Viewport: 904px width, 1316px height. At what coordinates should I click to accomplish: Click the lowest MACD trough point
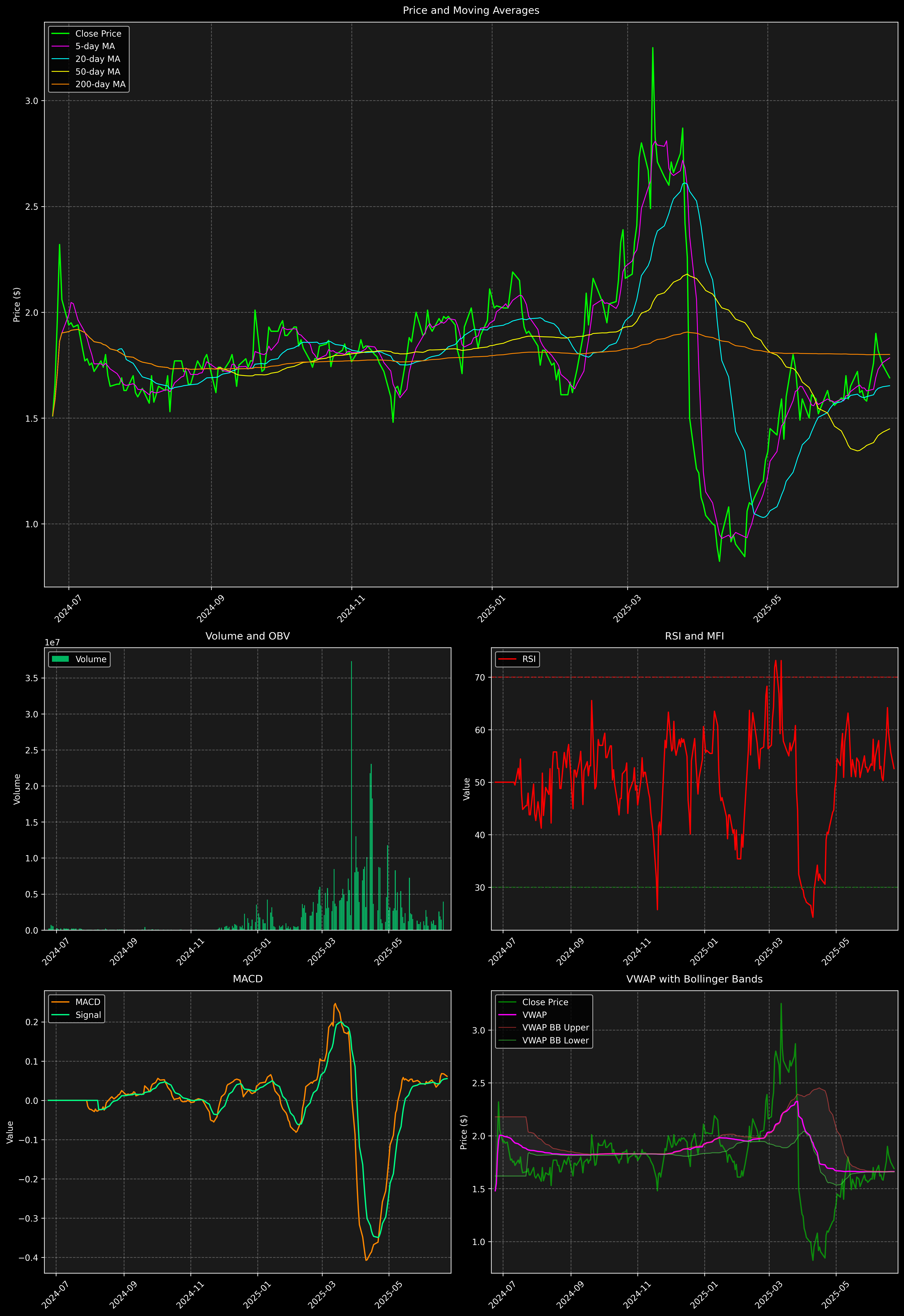[x=366, y=1260]
